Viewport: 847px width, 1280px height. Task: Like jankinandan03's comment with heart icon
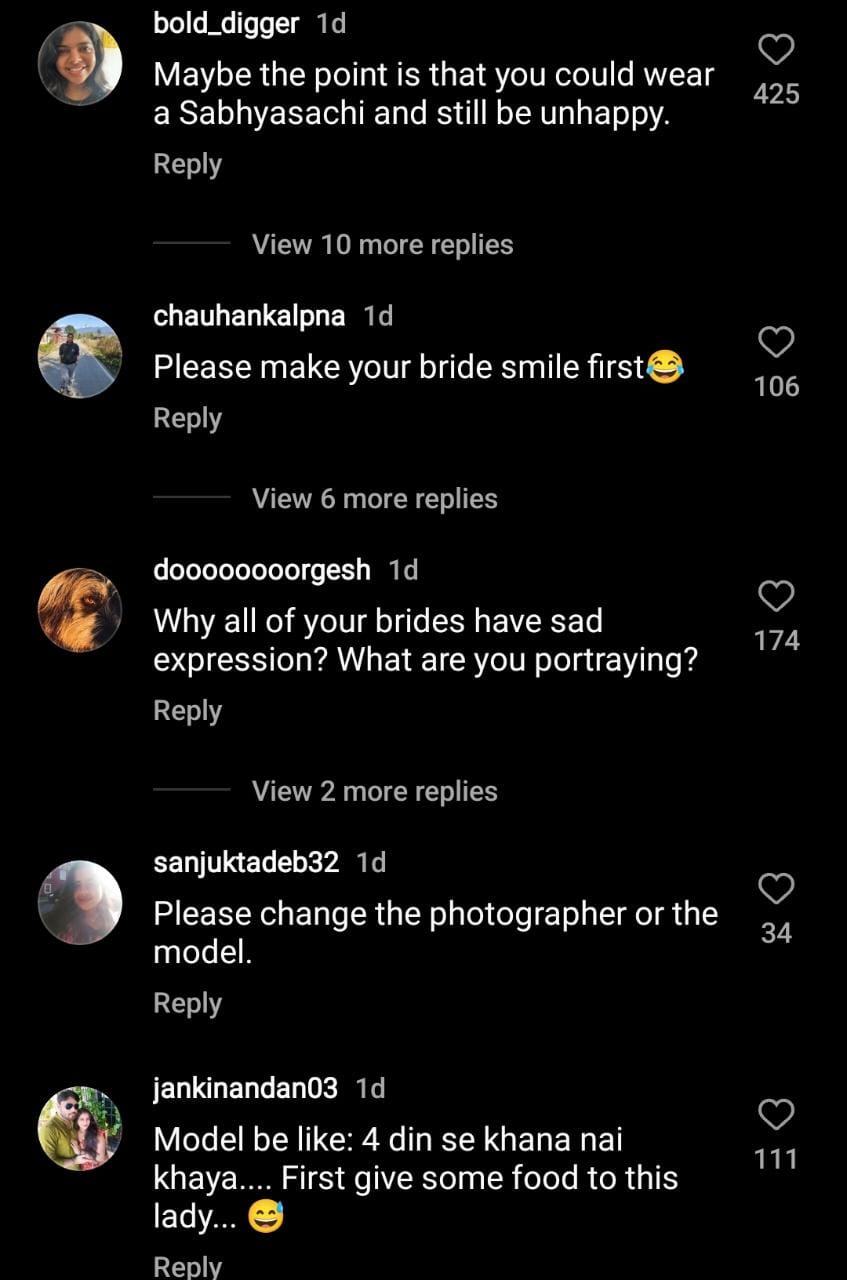[x=777, y=1114]
